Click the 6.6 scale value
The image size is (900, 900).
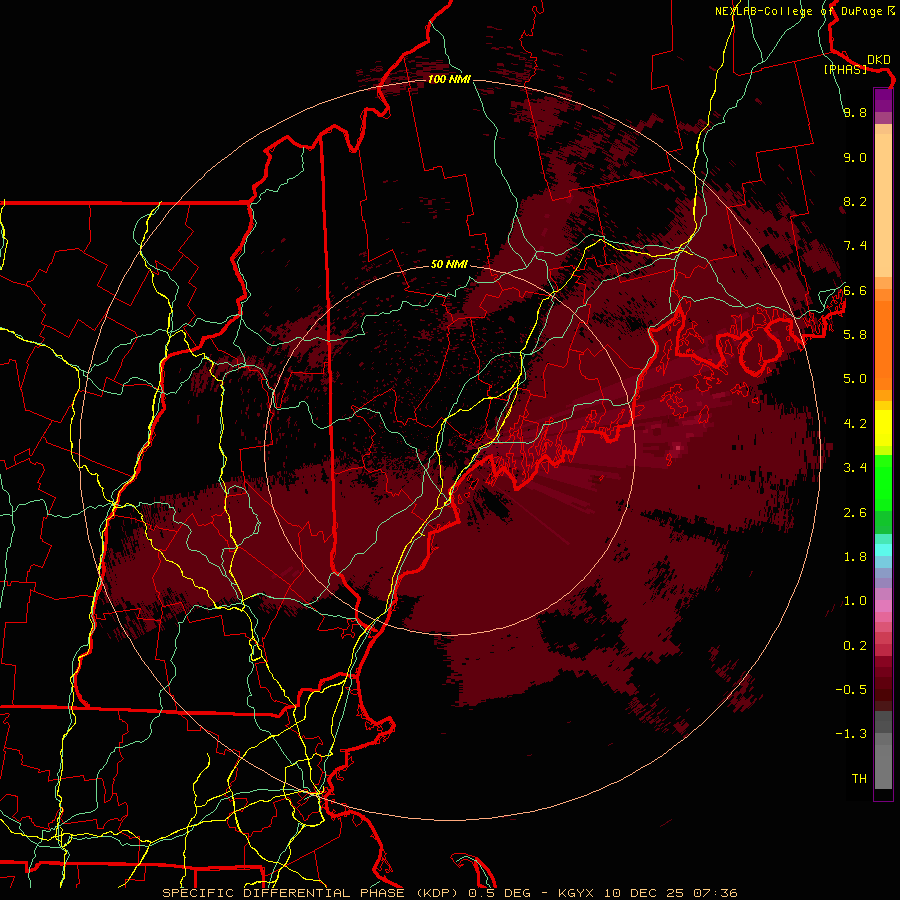pos(855,290)
